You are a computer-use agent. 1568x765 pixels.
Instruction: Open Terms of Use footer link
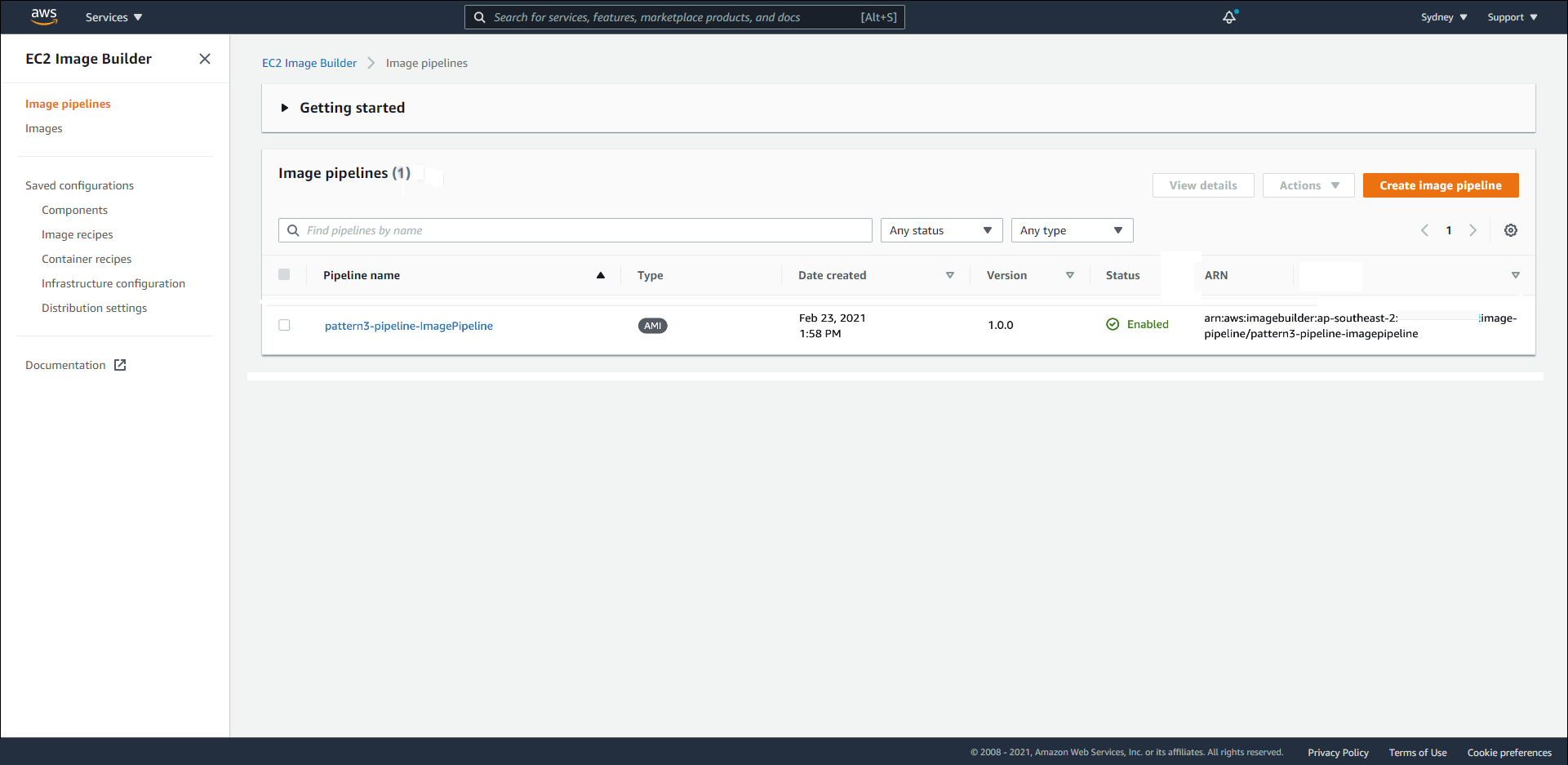1418,753
